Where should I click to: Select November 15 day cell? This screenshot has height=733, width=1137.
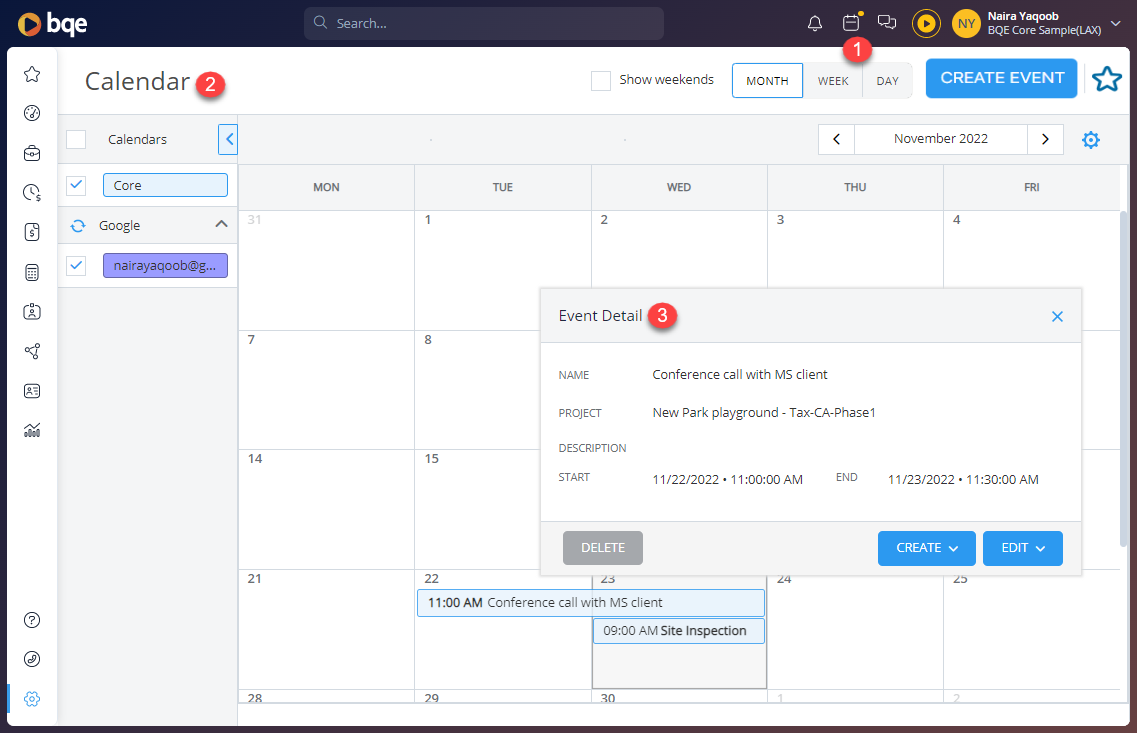(479, 510)
